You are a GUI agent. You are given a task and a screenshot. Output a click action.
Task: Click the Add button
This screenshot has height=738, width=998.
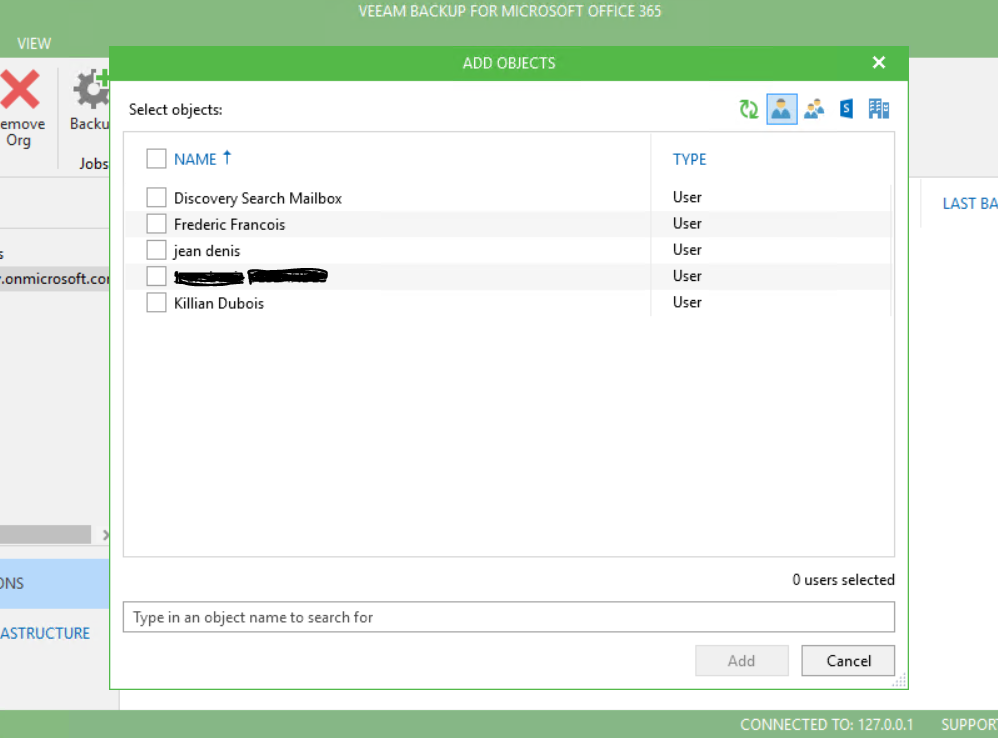(x=741, y=660)
